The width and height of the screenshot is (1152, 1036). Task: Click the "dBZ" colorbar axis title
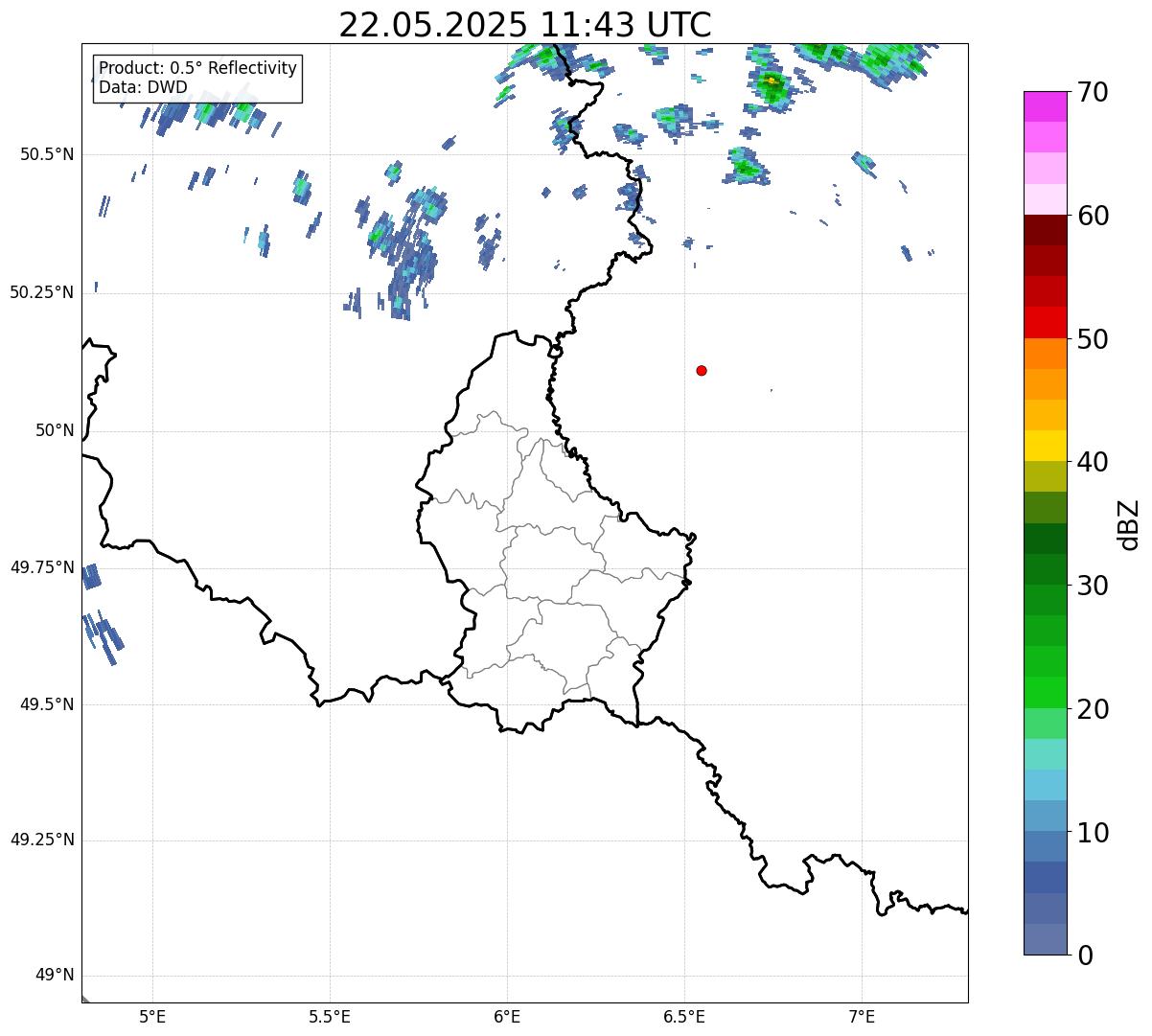click(x=1129, y=523)
